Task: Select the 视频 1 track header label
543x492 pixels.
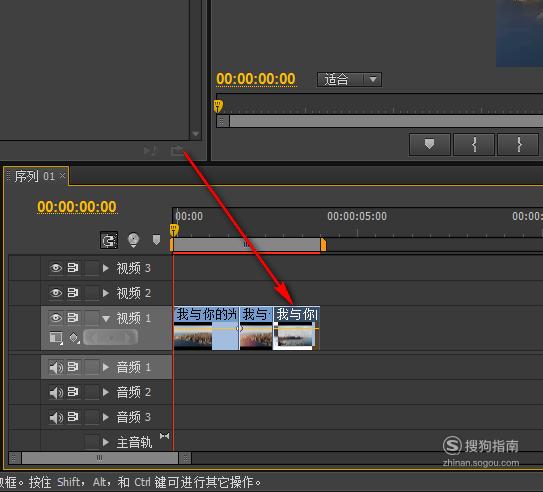Action: [x=134, y=318]
